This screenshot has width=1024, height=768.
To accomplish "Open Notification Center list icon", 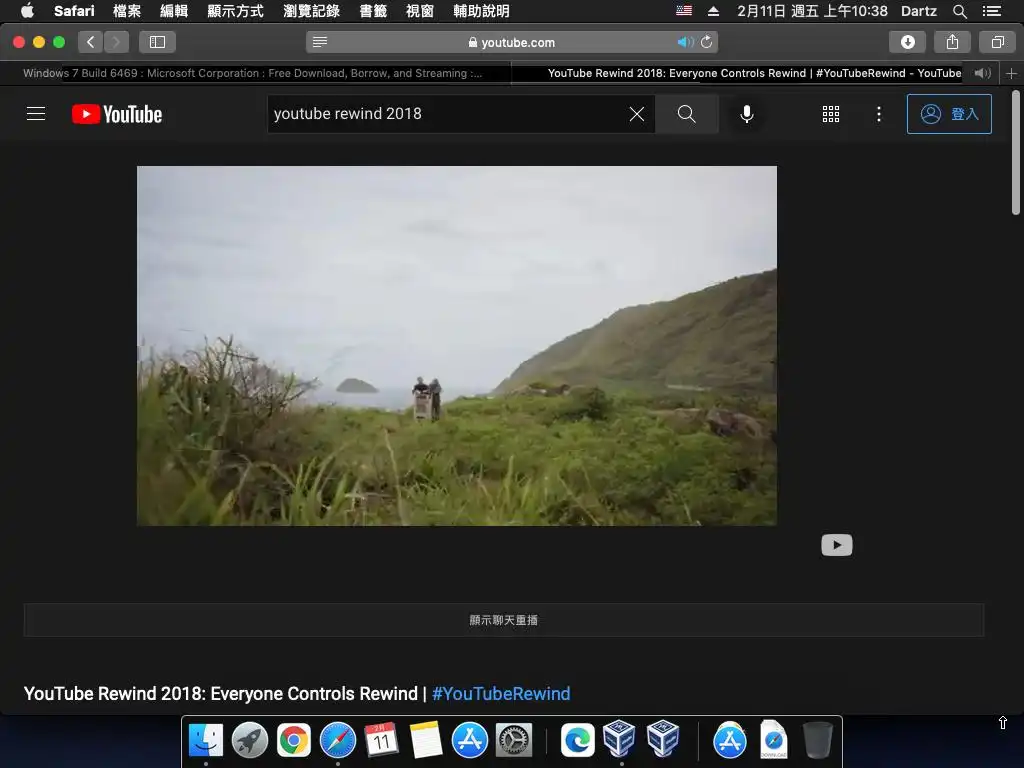I will (992, 10).
